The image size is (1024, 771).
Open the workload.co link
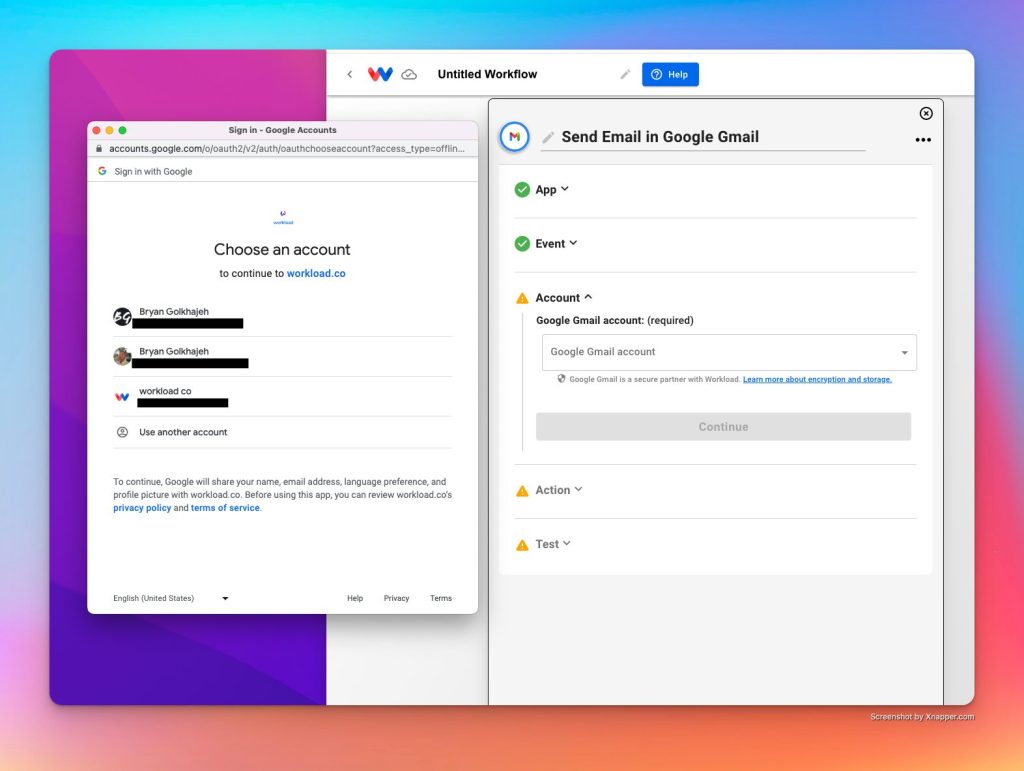[x=316, y=274]
